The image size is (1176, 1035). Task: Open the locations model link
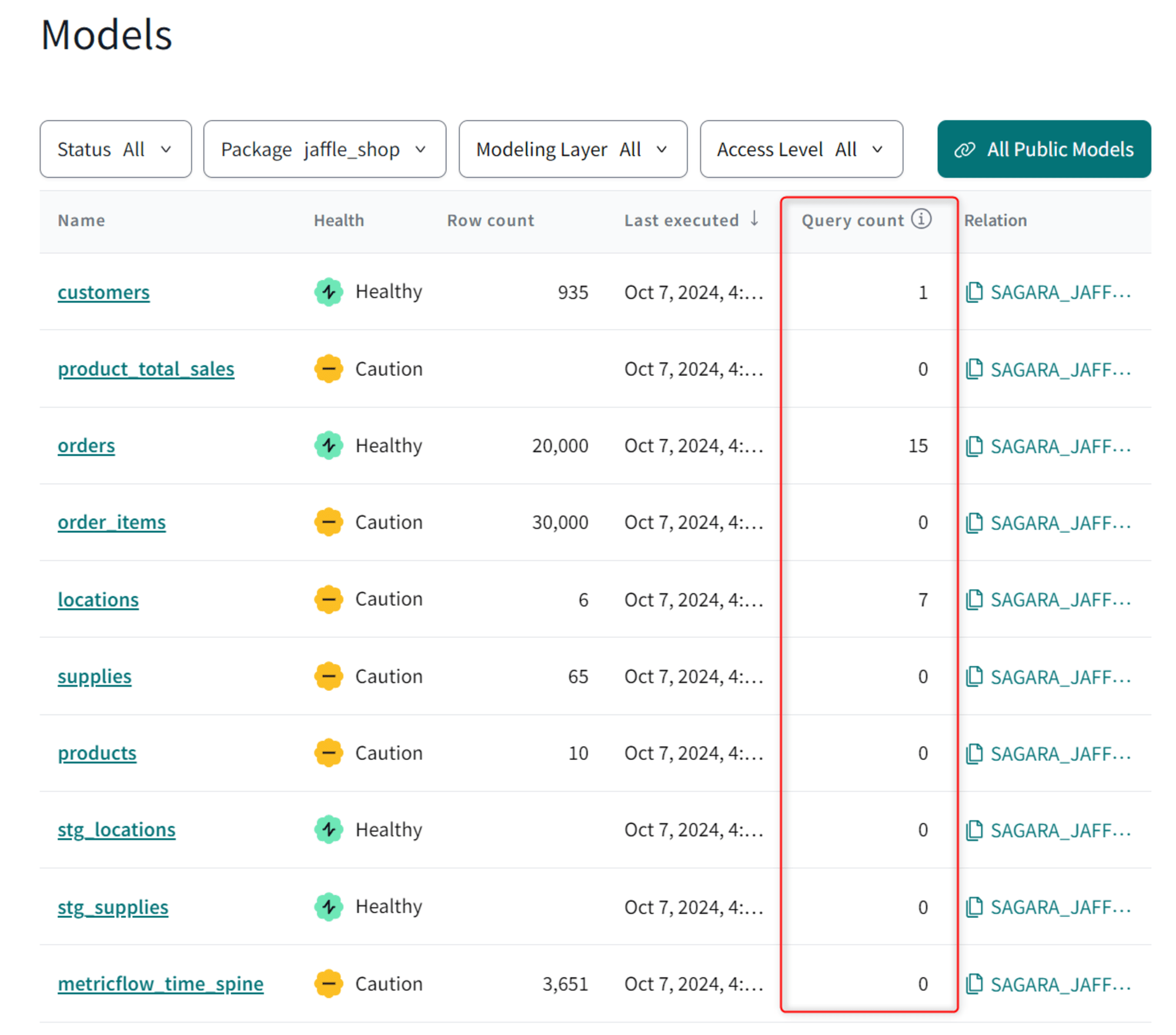tap(98, 600)
